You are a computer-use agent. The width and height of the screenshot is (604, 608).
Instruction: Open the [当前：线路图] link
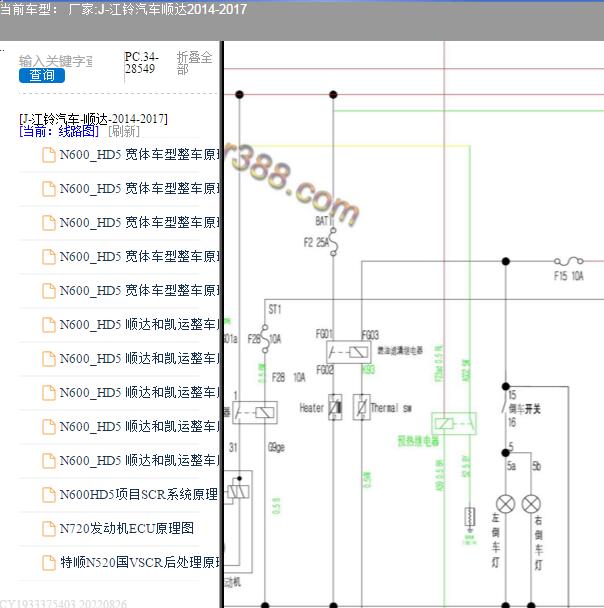[59, 131]
